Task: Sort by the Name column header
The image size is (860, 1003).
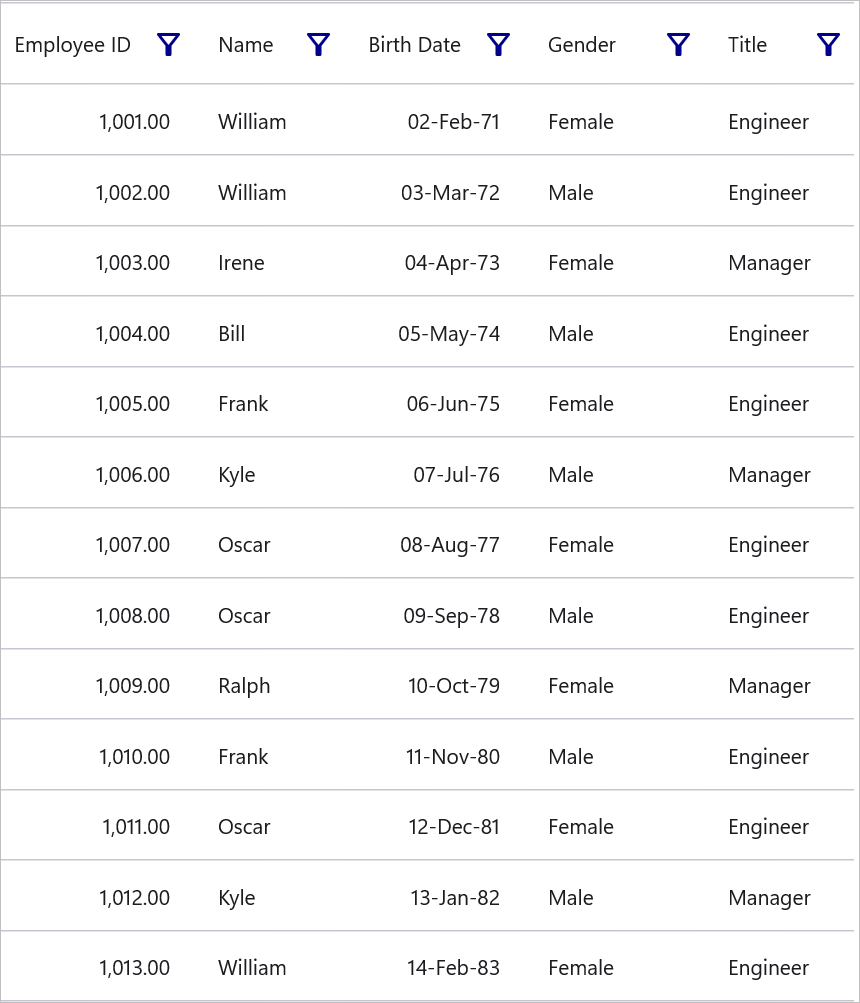Action: coord(246,45)
